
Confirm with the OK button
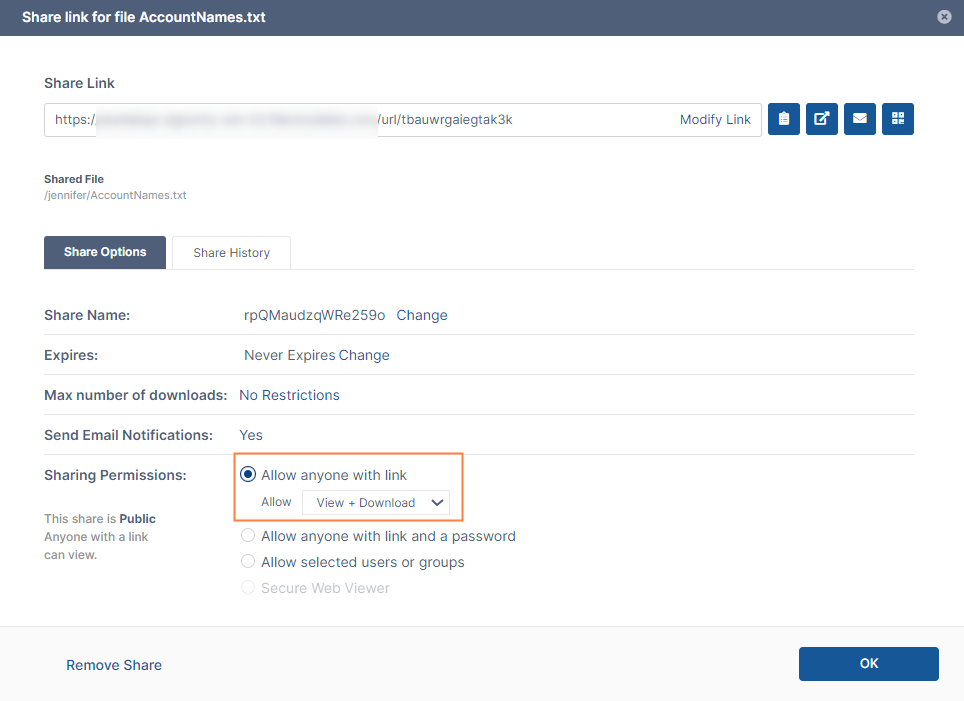tap(868, 664)
